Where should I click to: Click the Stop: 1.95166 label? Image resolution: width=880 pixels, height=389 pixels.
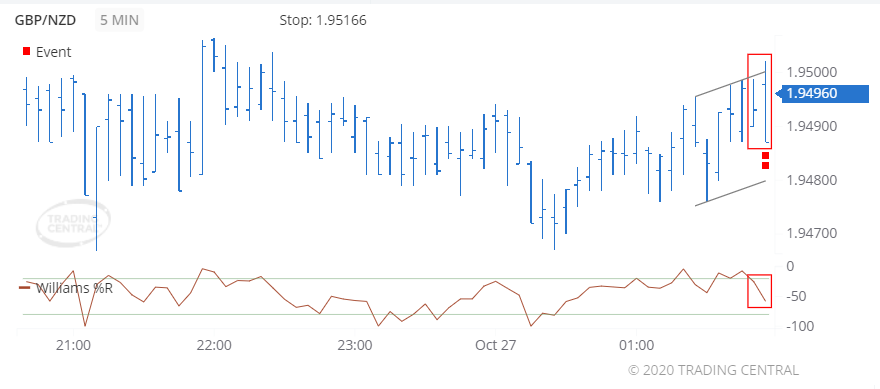[323, 21]
